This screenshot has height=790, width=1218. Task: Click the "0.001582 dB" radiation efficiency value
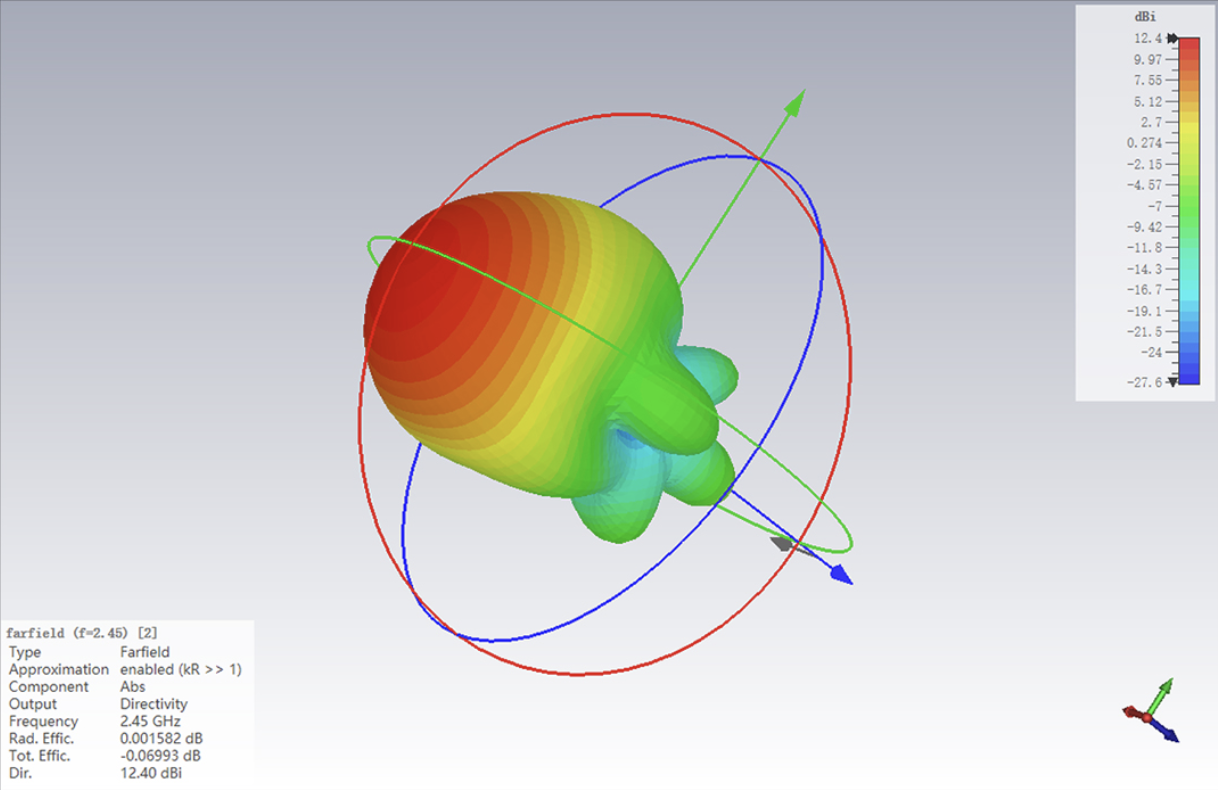pyautogui.click(x=161, y=738)
